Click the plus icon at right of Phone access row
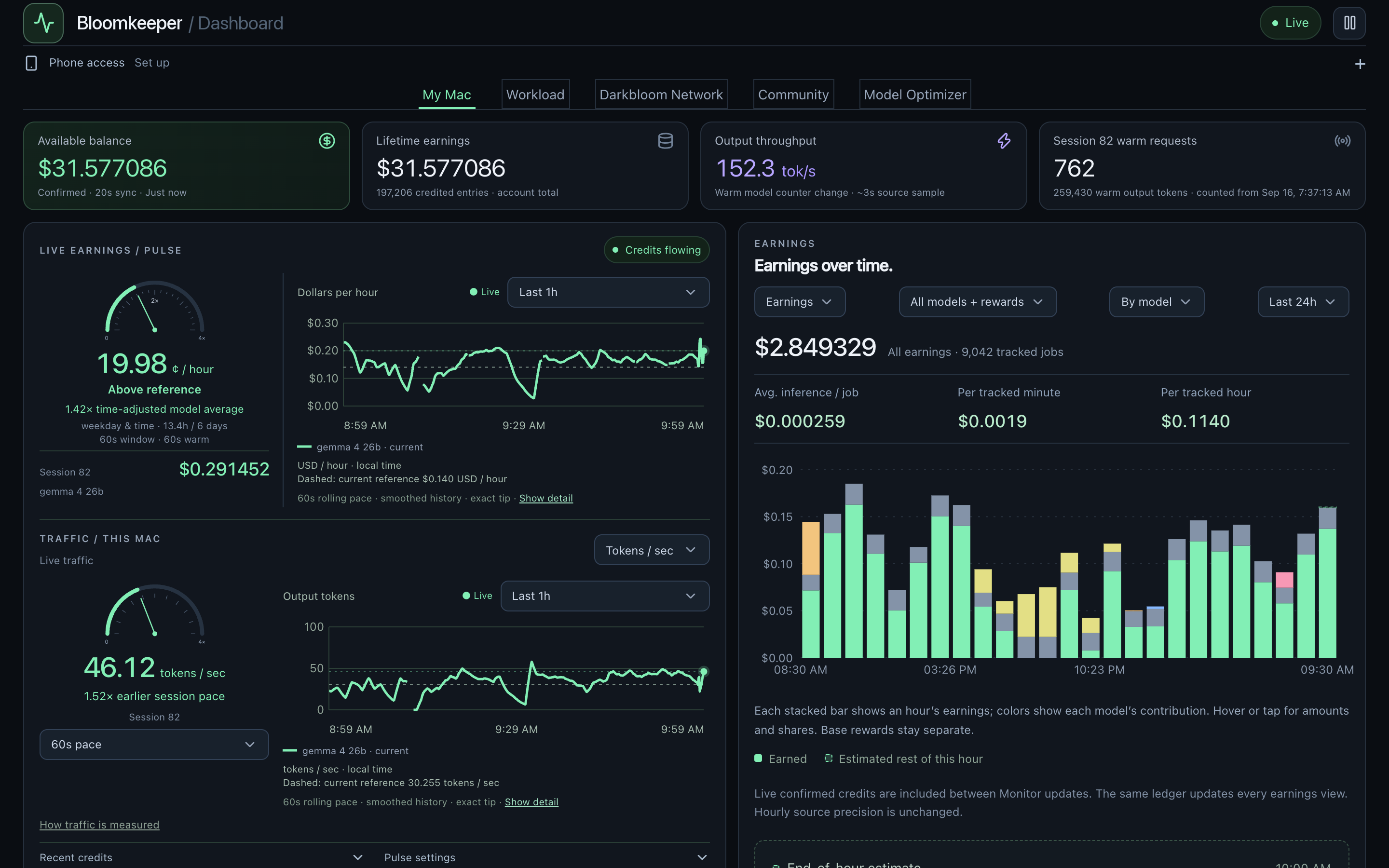 1360,64
